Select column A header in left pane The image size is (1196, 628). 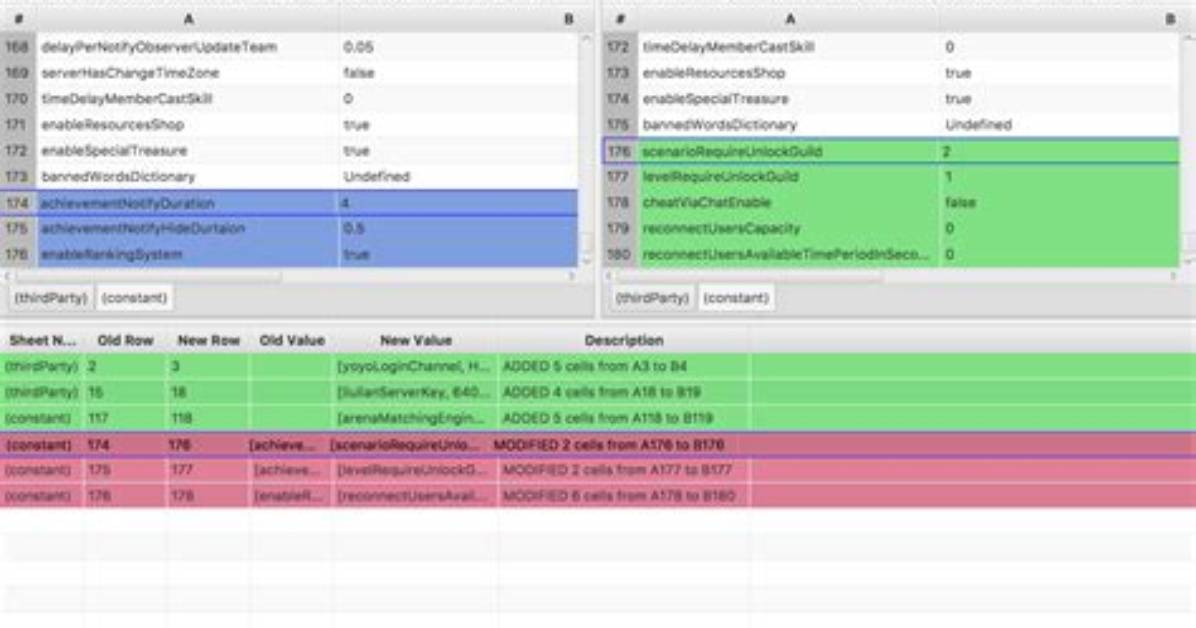coord(188,19)
